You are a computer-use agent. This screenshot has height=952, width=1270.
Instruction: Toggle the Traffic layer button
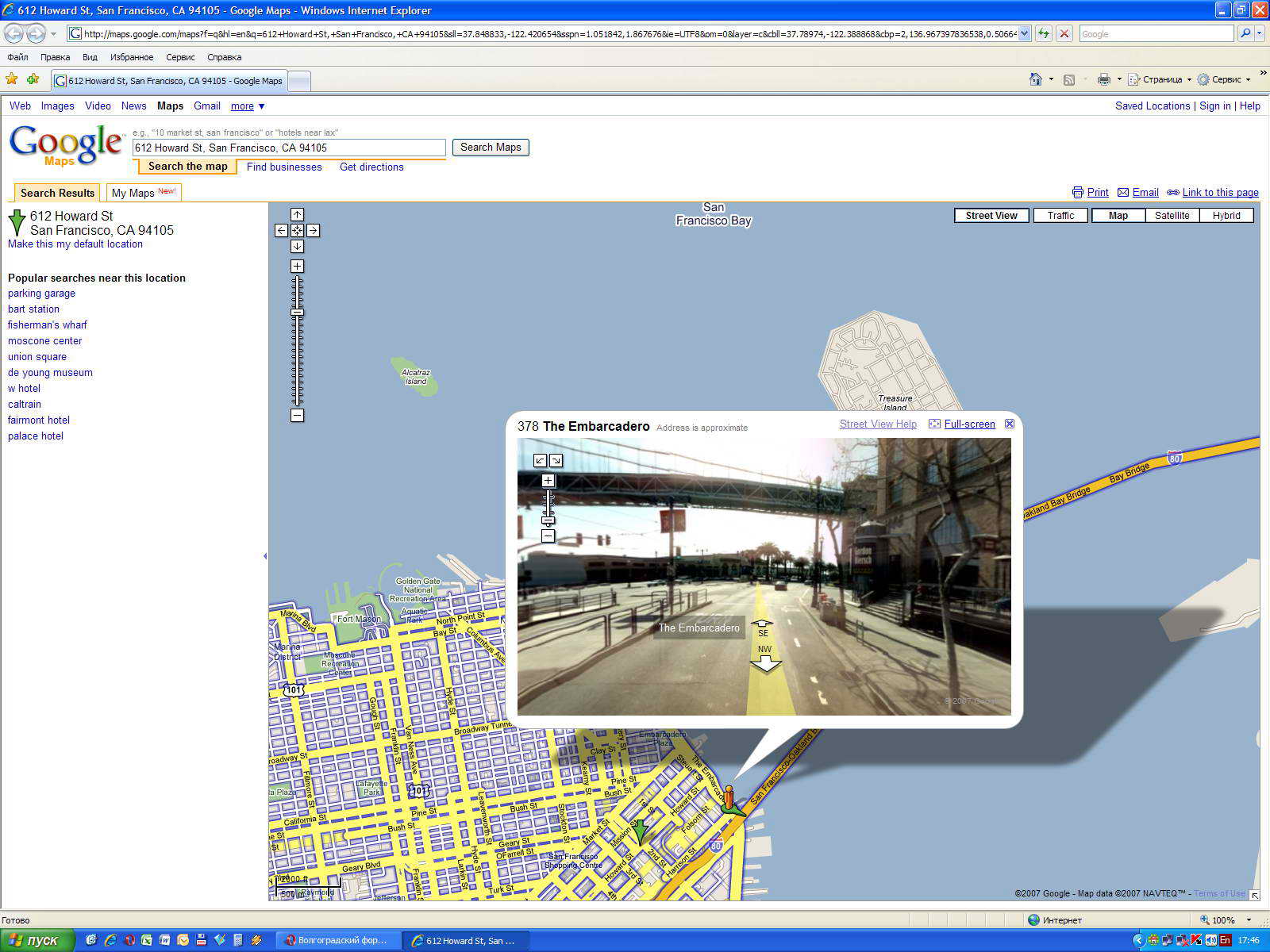pos(1060,216)
